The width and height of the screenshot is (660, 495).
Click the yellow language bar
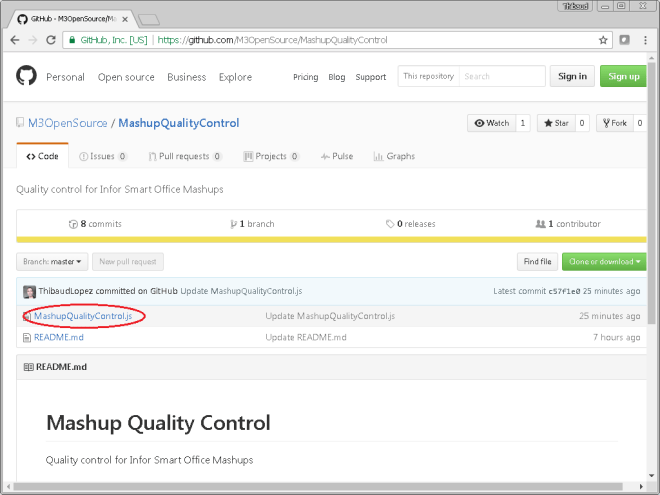click(x=331, y=240)
